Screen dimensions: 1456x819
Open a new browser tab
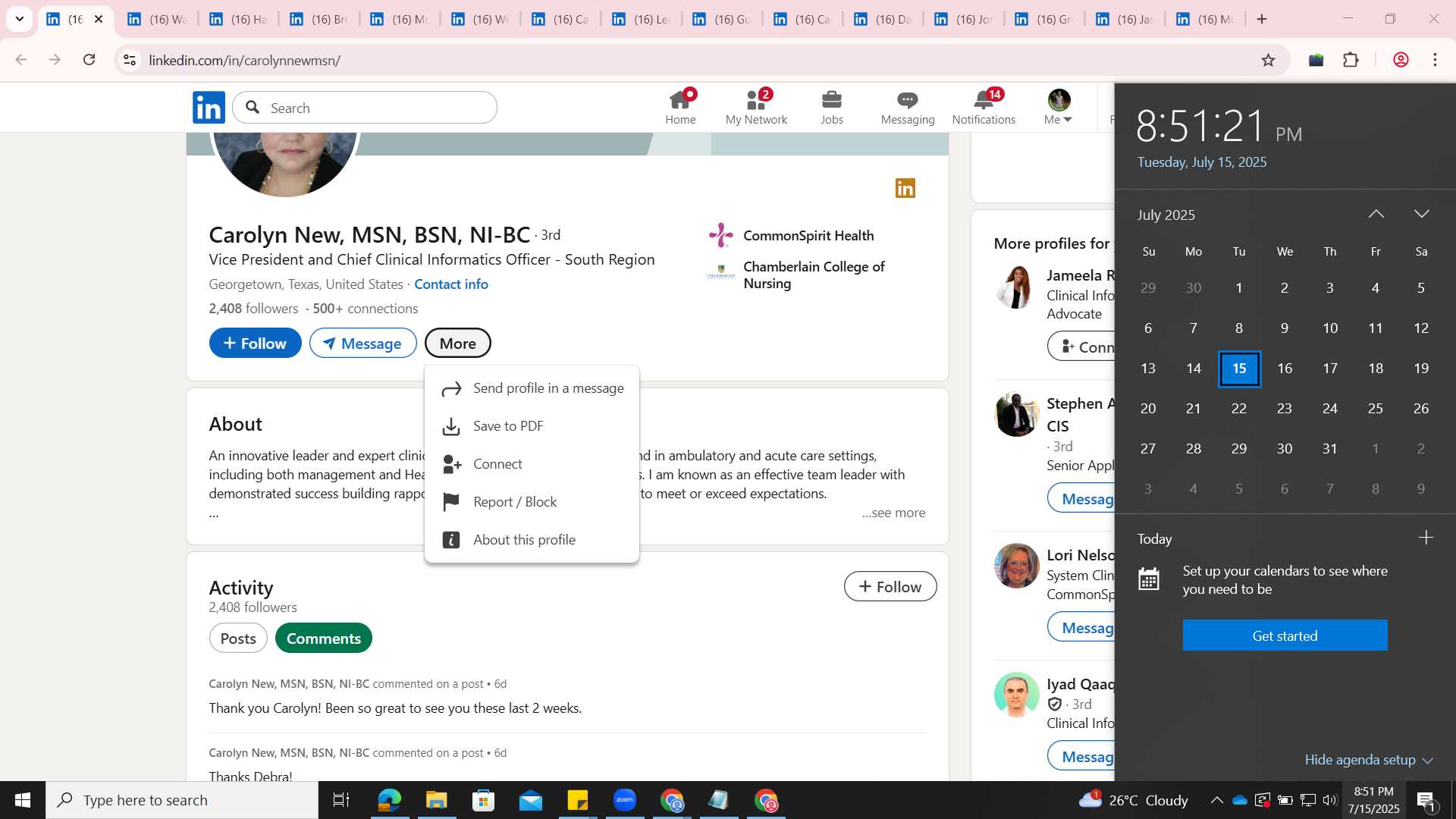[1262, 19]
